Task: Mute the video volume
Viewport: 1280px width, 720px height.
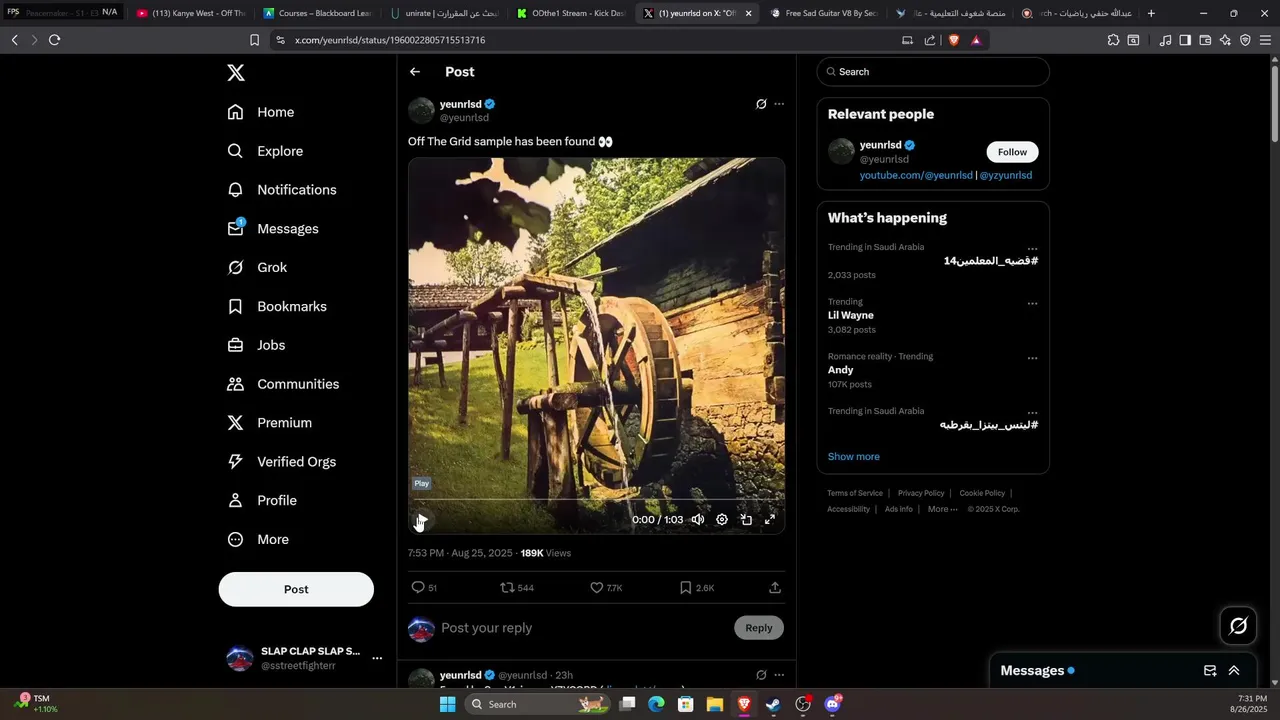Action: pos(698,520)
